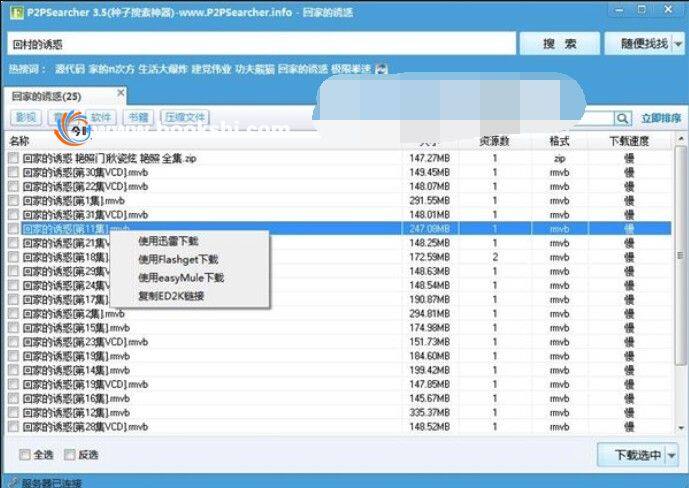
Task: Select the row 第19集.rmvb
Action: 339,356
